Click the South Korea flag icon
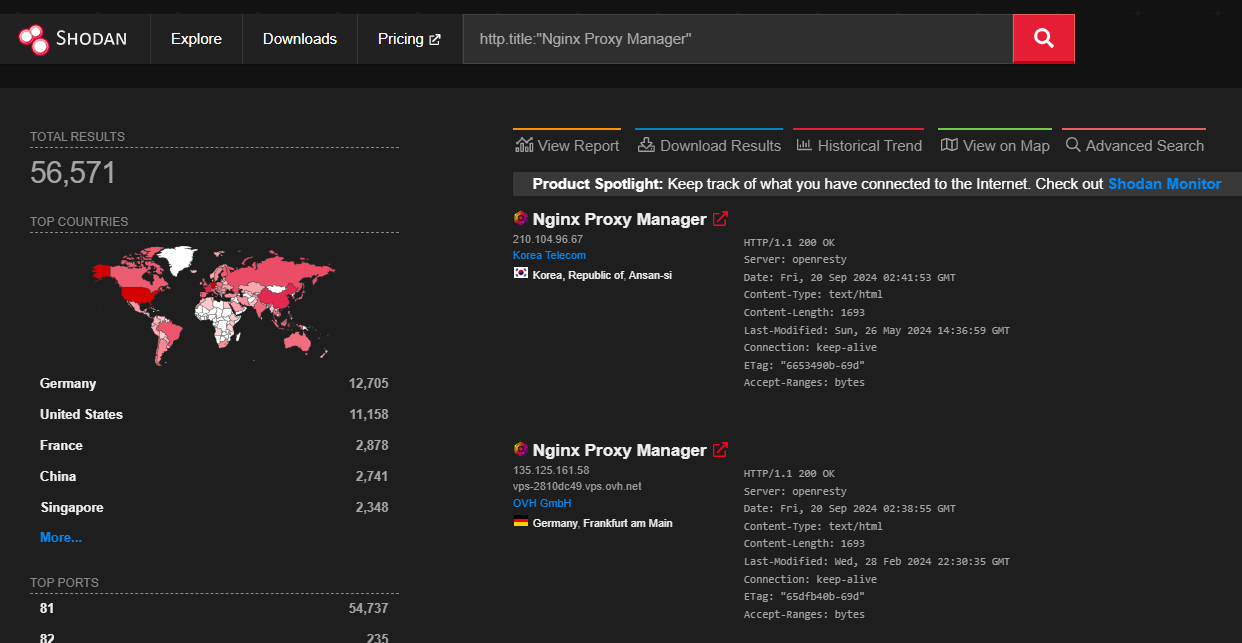The width and height of the screenshot is (1242, 643). [x=520, y=273]
